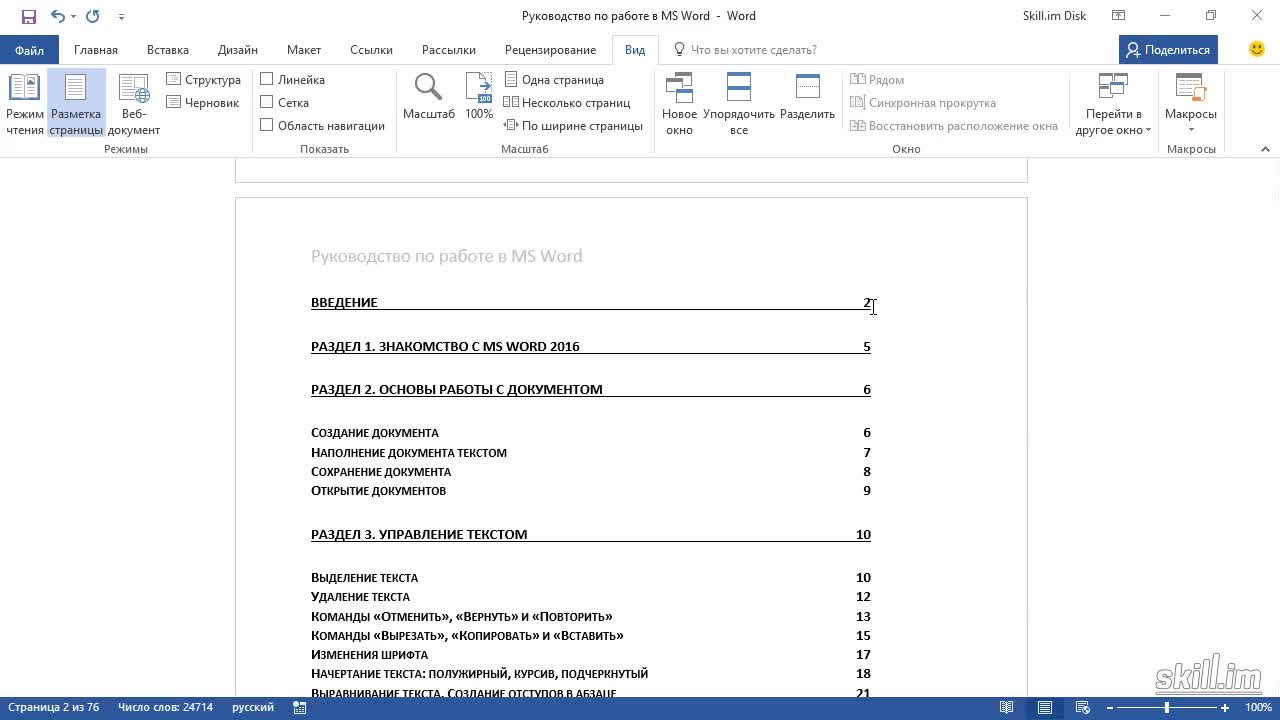The width and height of the screenshot is (1280, 720).
Task: Open Перейти в другое окно dropdown
Action: (x=1114, y=104)
